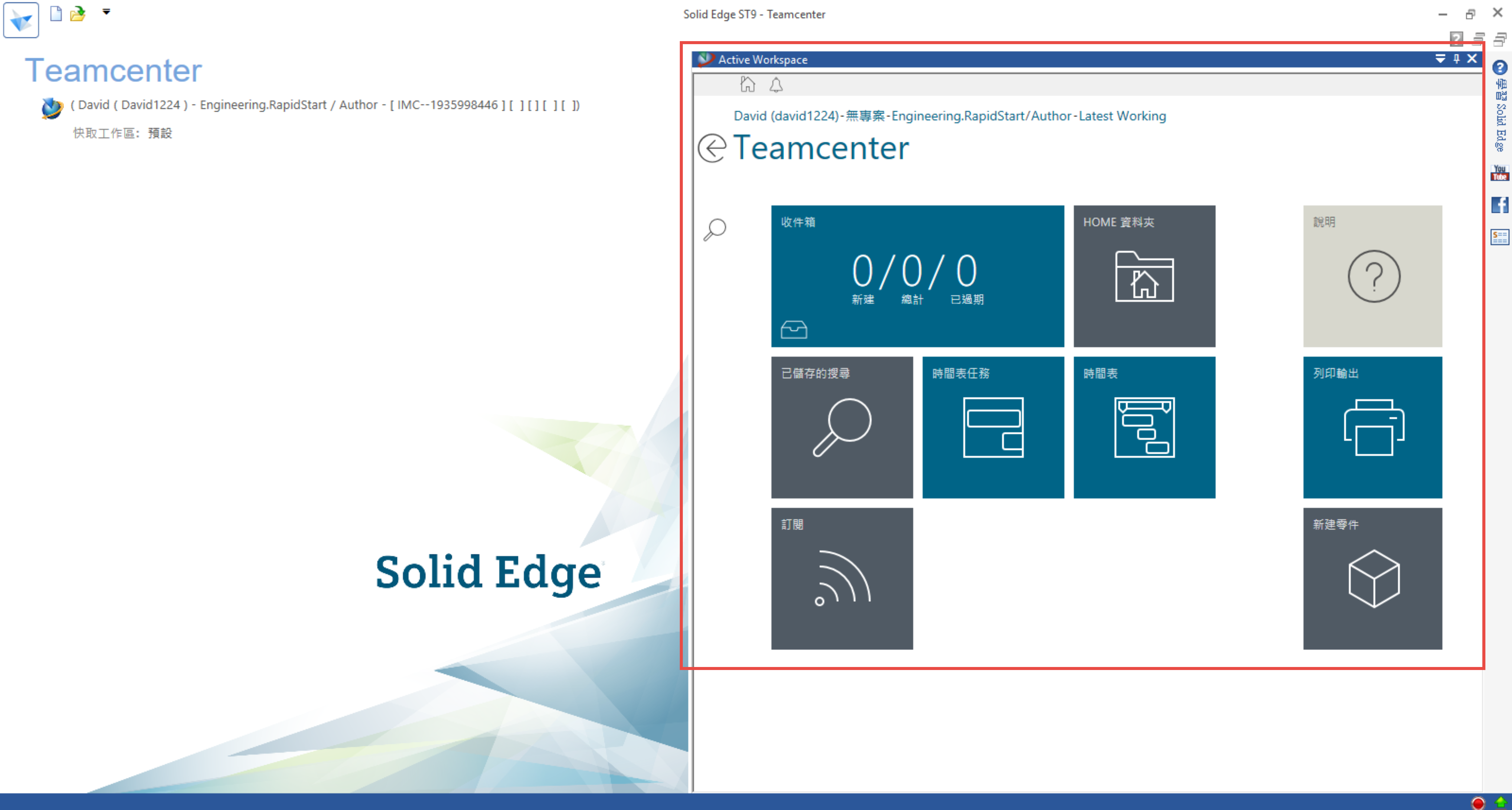Screen dimensions: 1512x810
Task: Click the Active Workspace home icon
Action: coord(747,85)
